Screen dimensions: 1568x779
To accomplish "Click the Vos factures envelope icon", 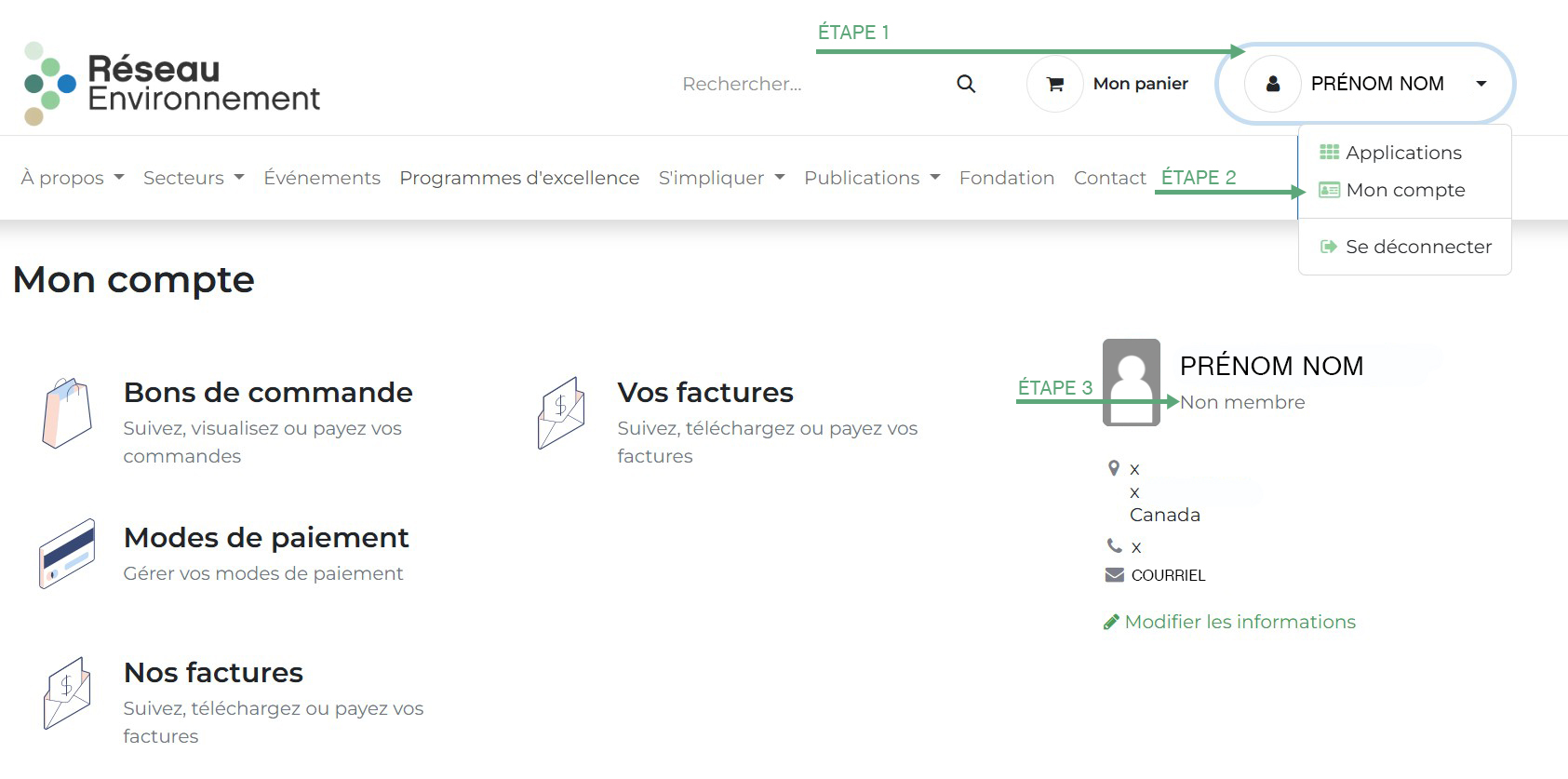I will 561,413.
